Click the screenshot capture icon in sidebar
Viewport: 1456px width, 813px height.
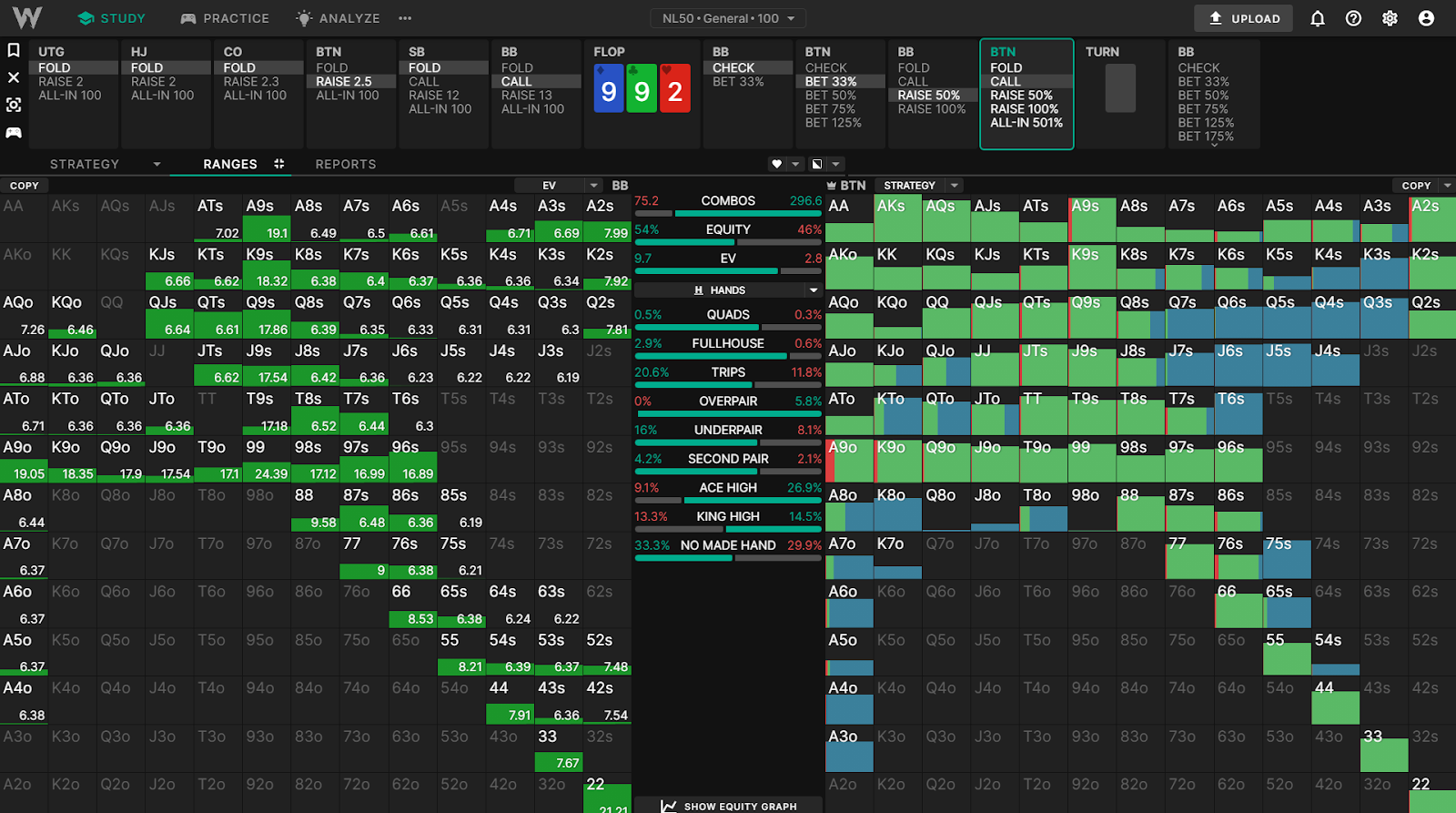click(14, 105)
